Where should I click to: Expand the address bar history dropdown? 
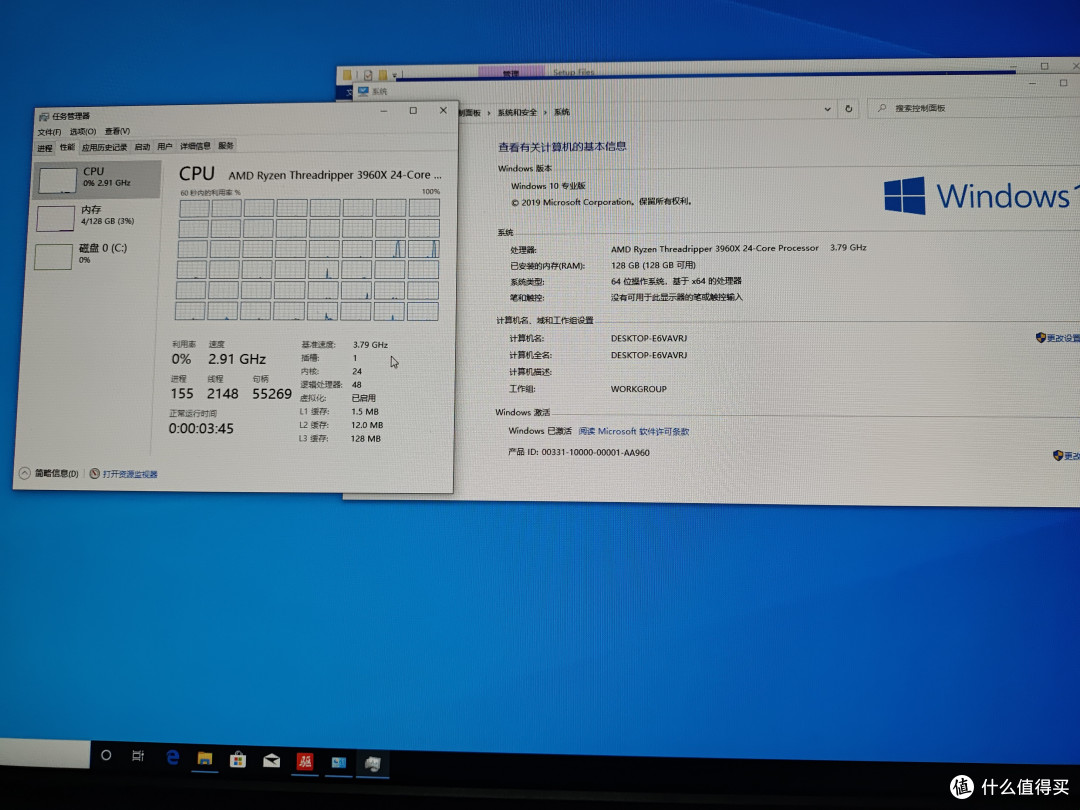click(x=827, y=109)
